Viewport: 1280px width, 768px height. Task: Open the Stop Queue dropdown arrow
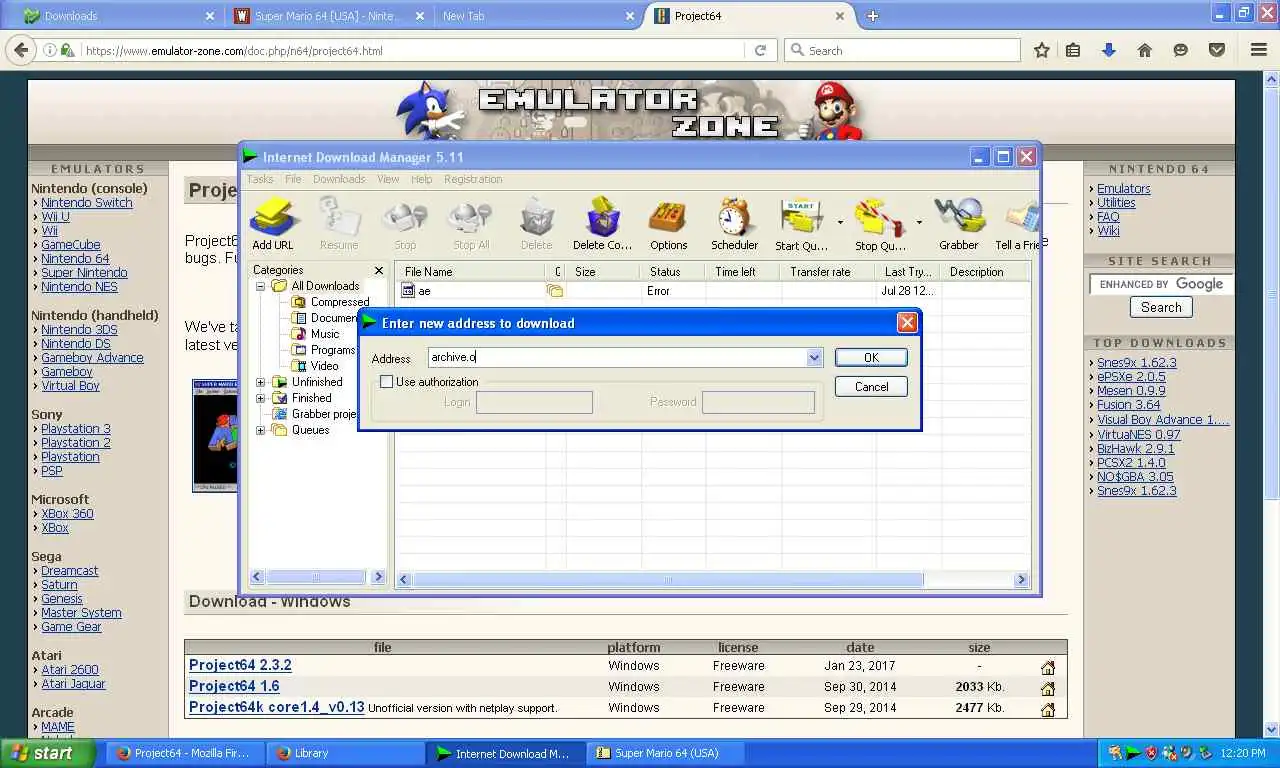[919, 223]
